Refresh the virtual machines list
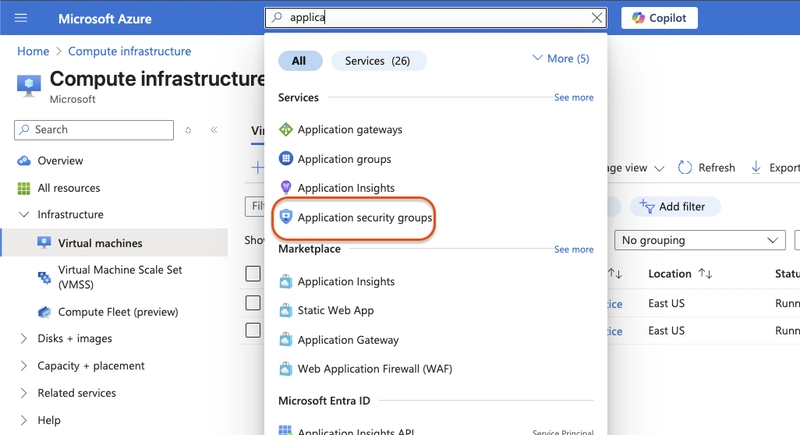 (707, 168)
